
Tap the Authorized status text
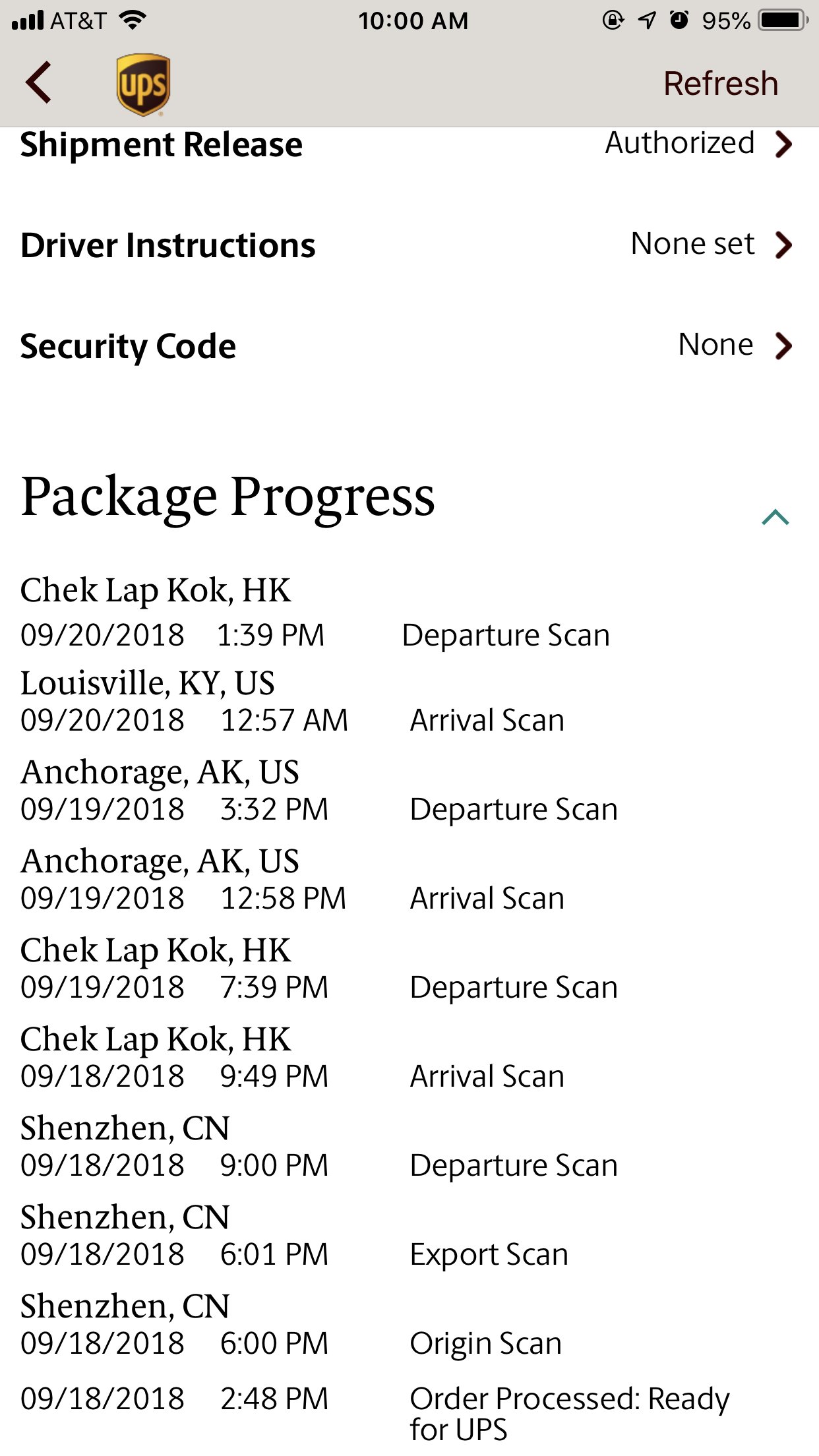click(680, 143)
